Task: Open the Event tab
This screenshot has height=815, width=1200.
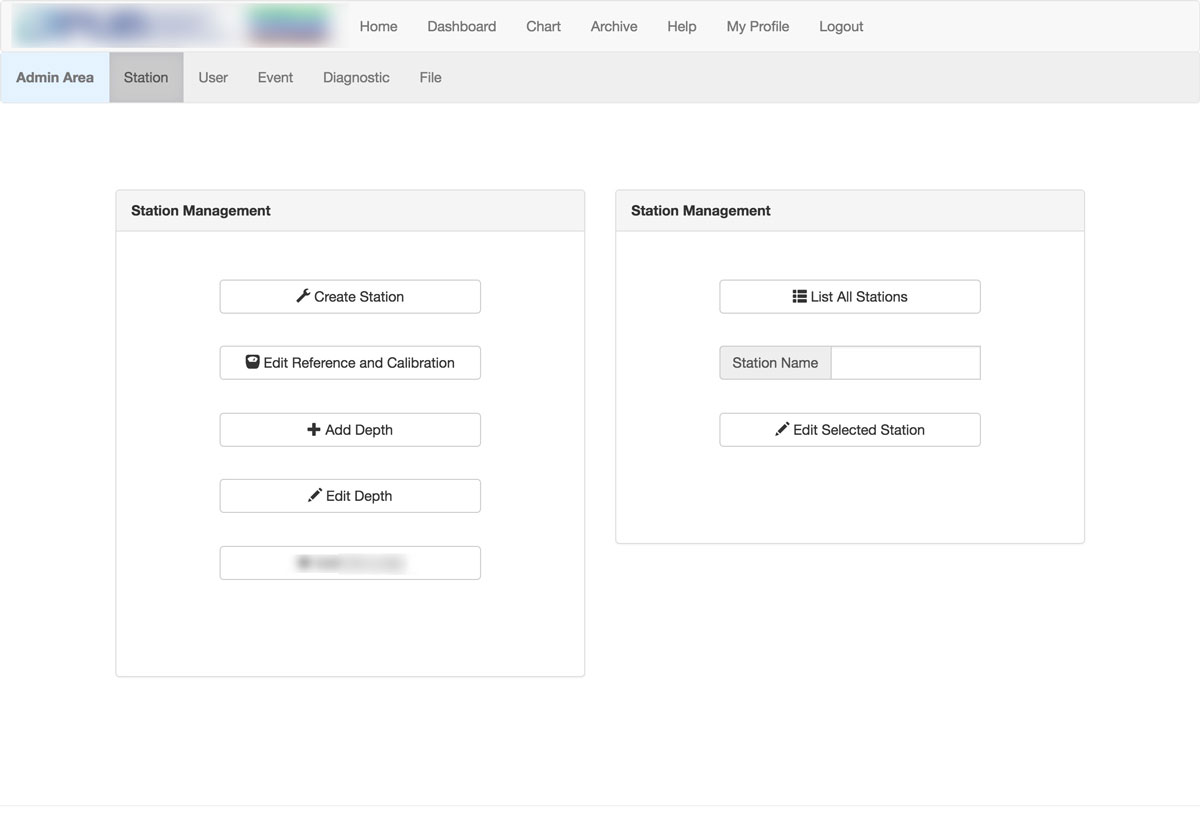Action: (275, 76)
